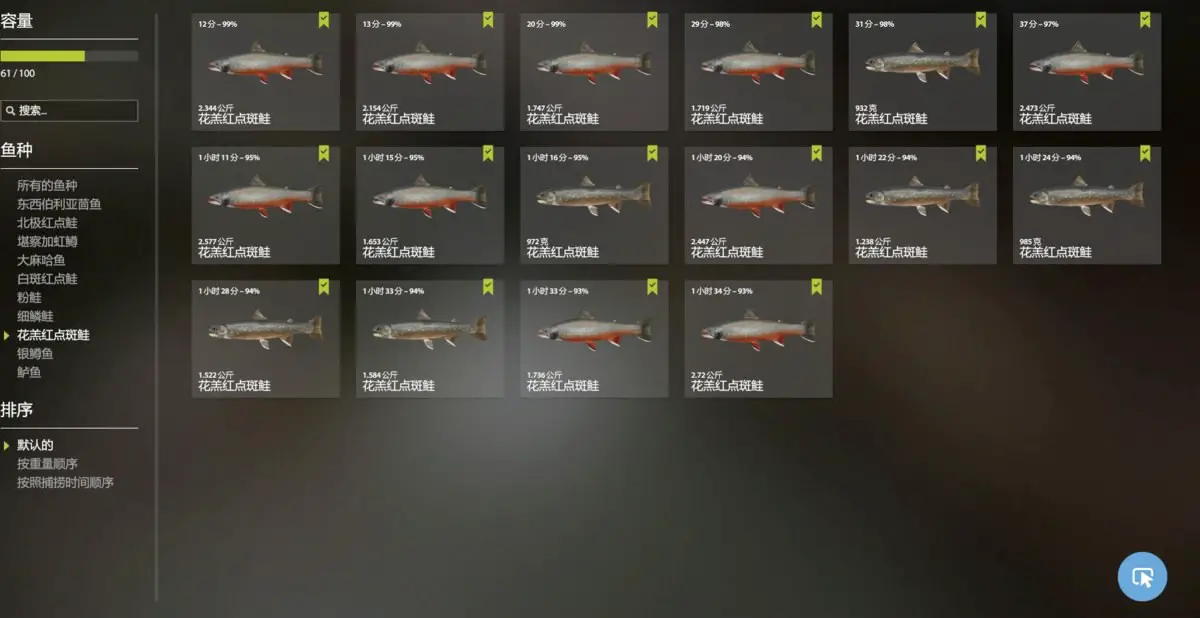Click the magnifier icon in the search box
This screenshot has width=1200, height=618.
(x=10, y=111)
